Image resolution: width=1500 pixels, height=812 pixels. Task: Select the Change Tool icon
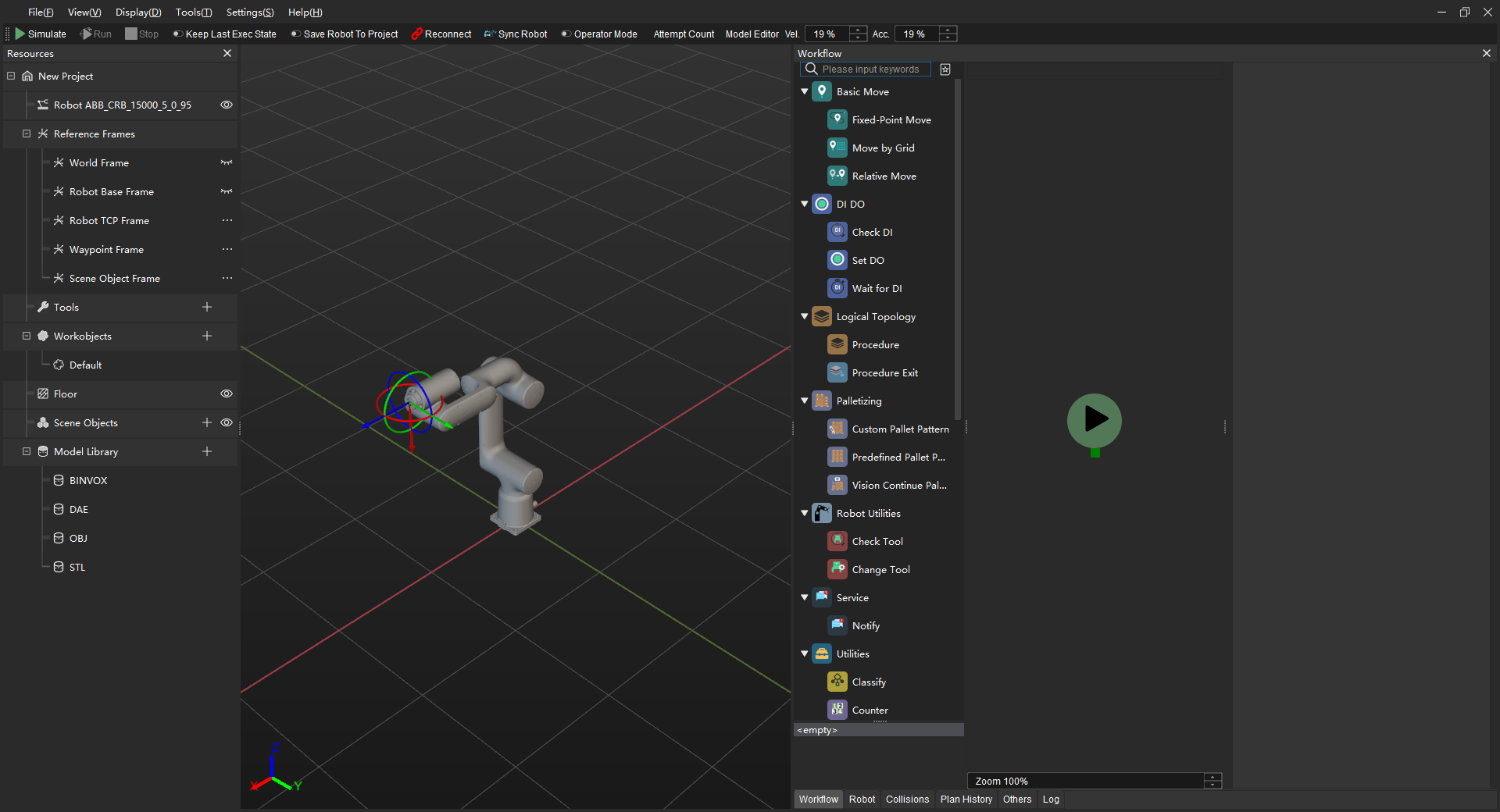837,569
